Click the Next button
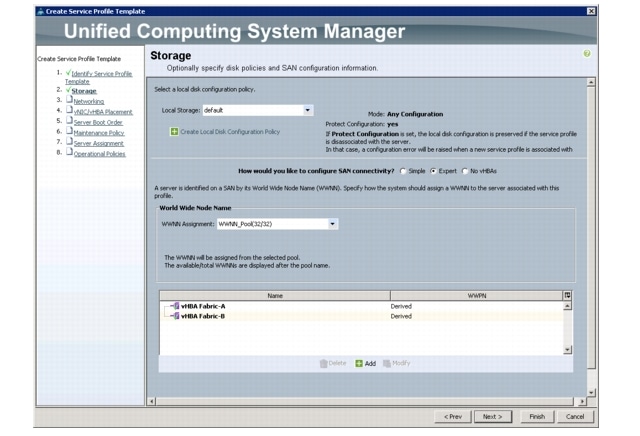The width and height of the screenshot is (640, 436). (x=492, y=416)
